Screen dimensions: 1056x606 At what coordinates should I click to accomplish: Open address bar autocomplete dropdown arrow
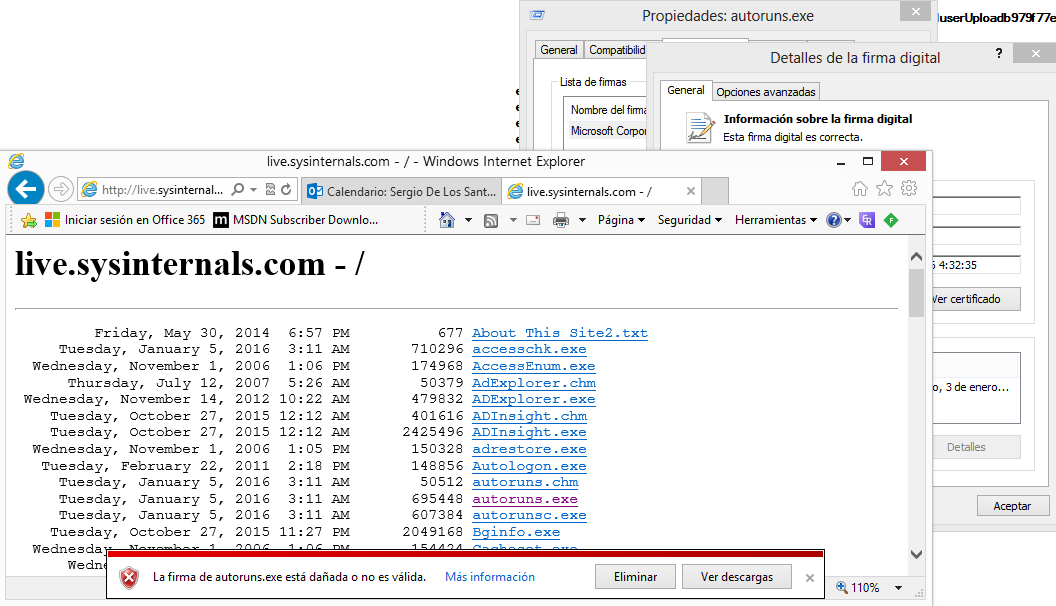(253, 190)
